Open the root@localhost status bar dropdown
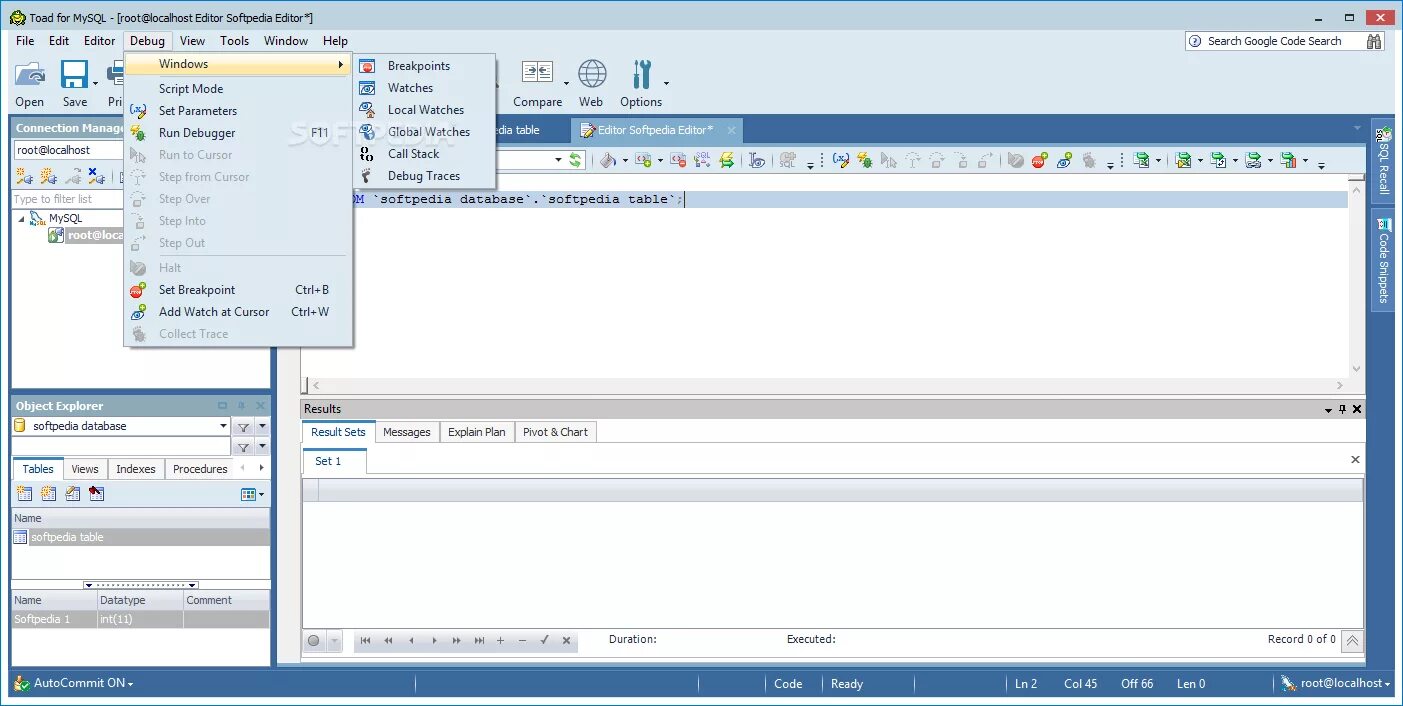 click(1388, 684)
